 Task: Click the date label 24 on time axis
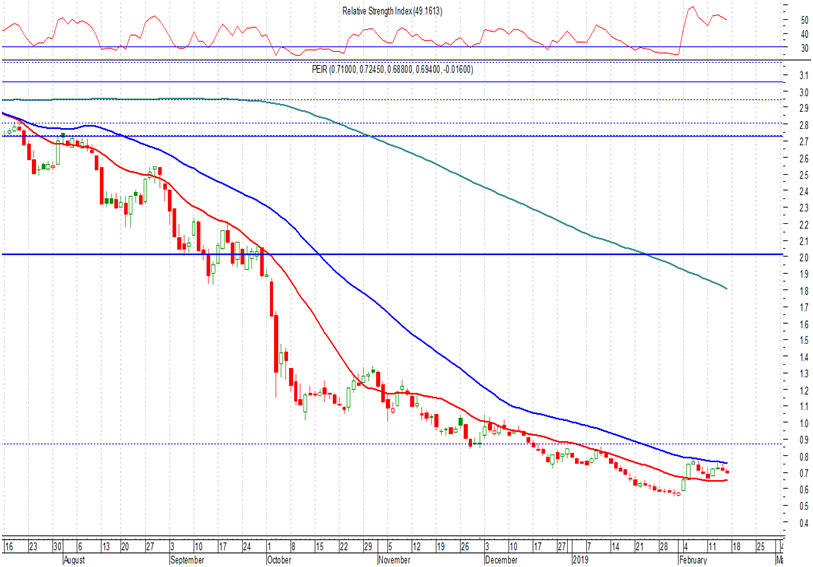247,547
